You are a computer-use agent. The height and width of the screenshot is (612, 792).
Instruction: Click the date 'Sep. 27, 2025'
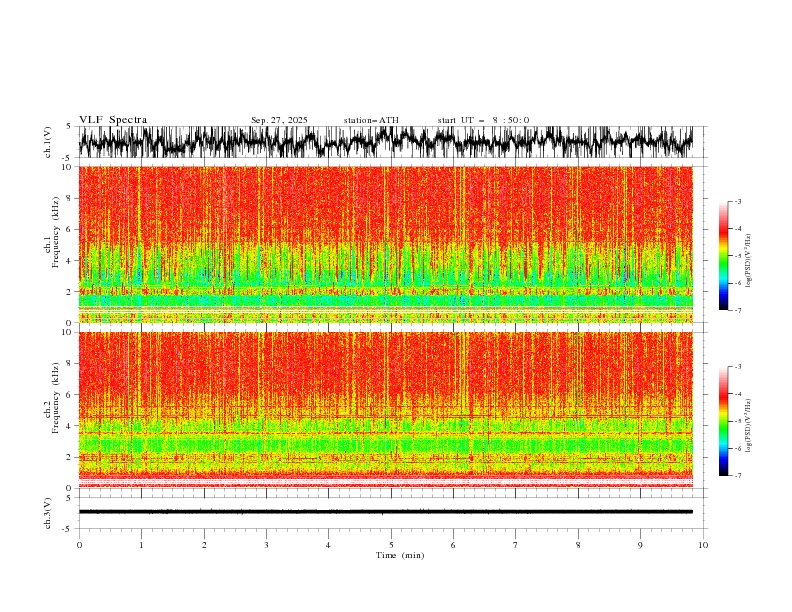pyautogui.click(x=279, y=120)
